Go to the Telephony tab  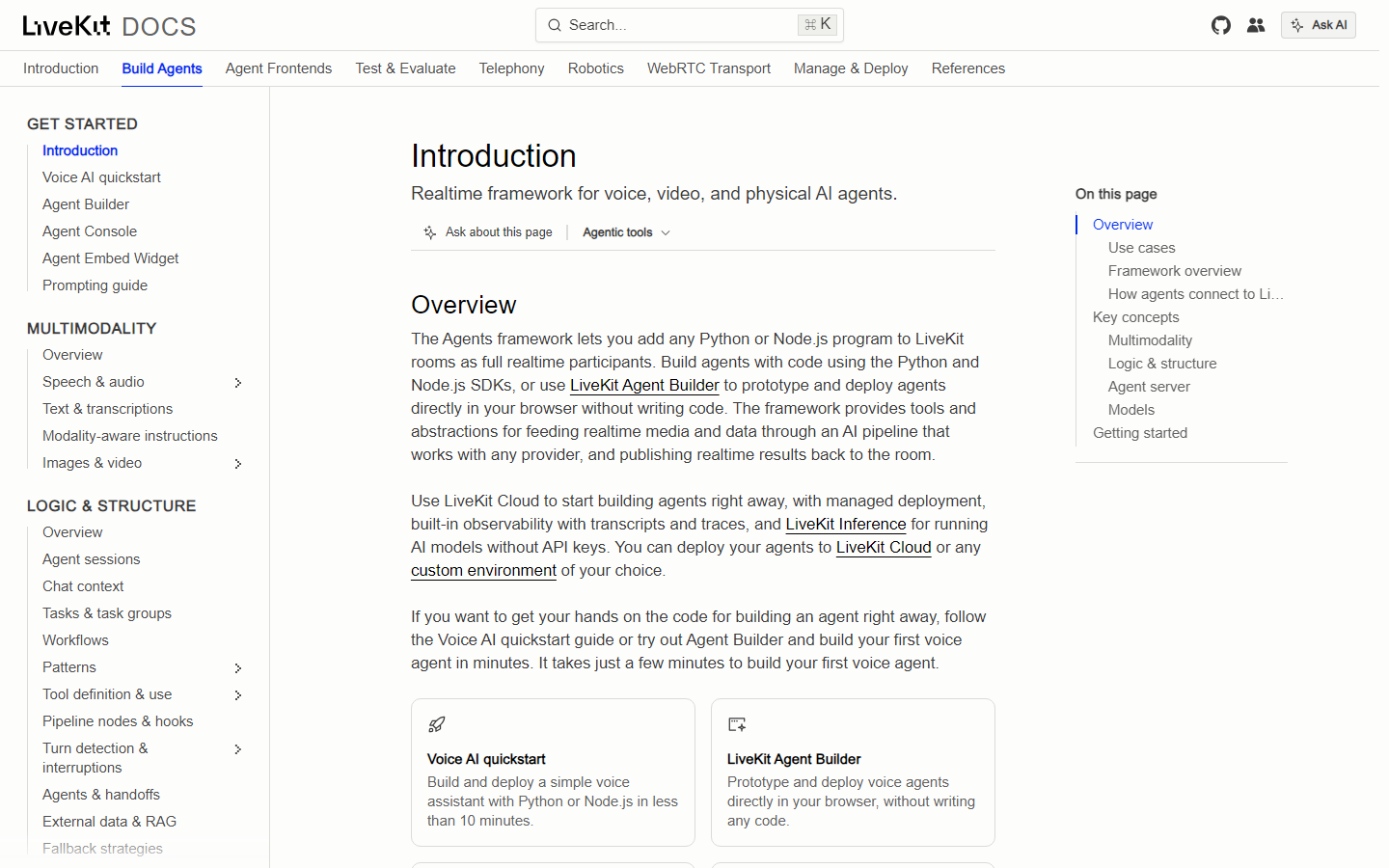pos(512,68)
